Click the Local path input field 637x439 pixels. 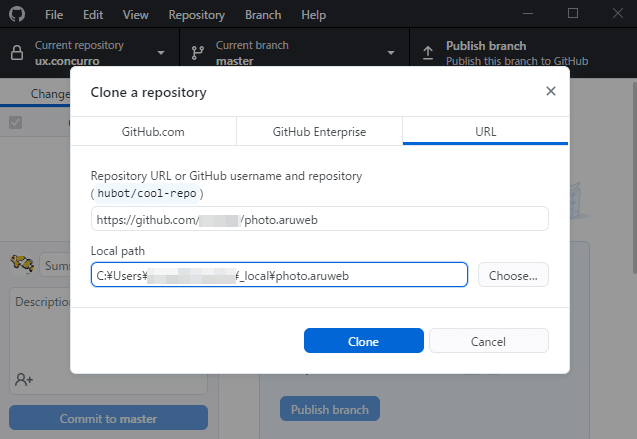click(280, 275)
